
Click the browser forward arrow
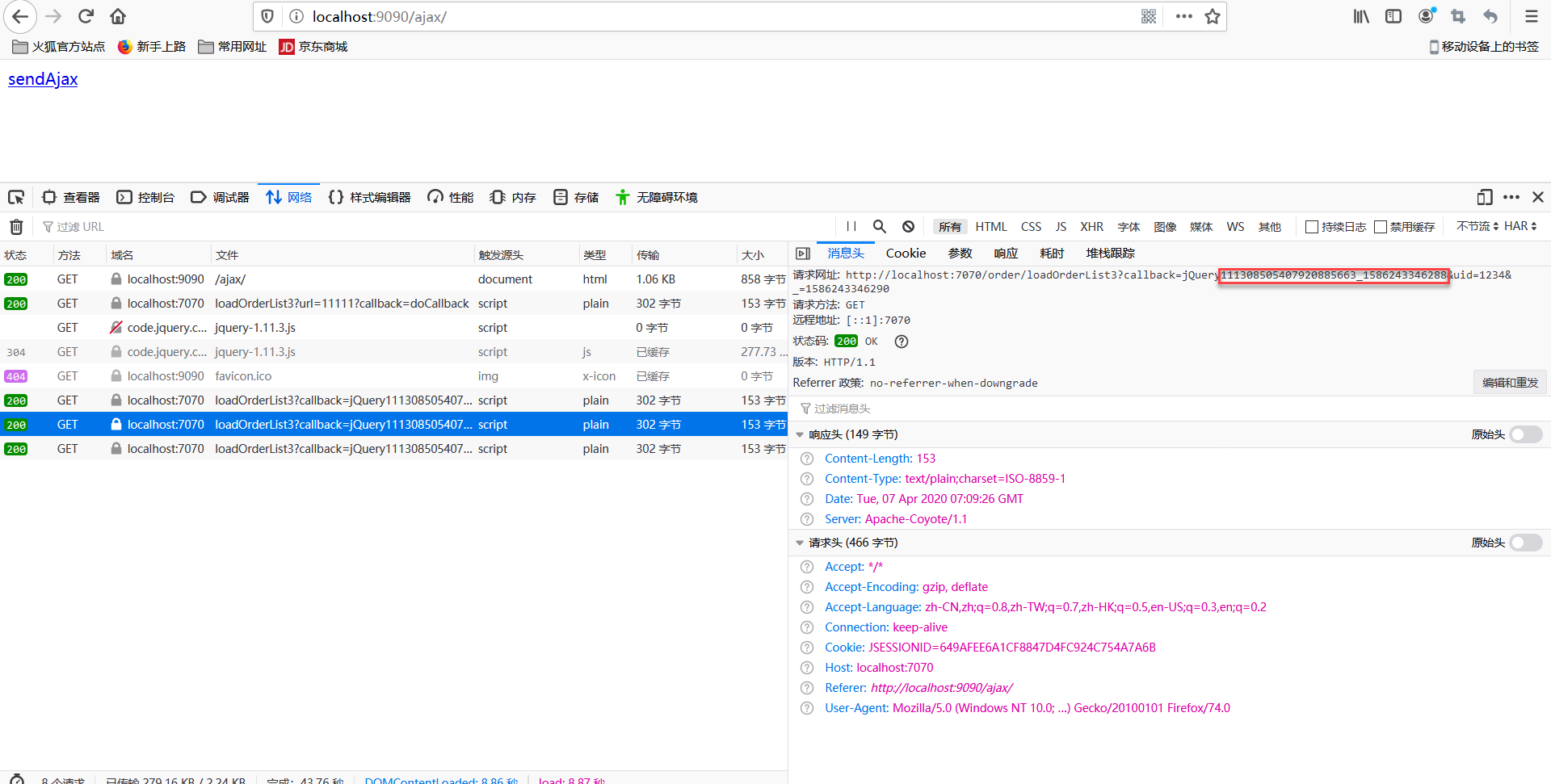click(x=53, y=16)
